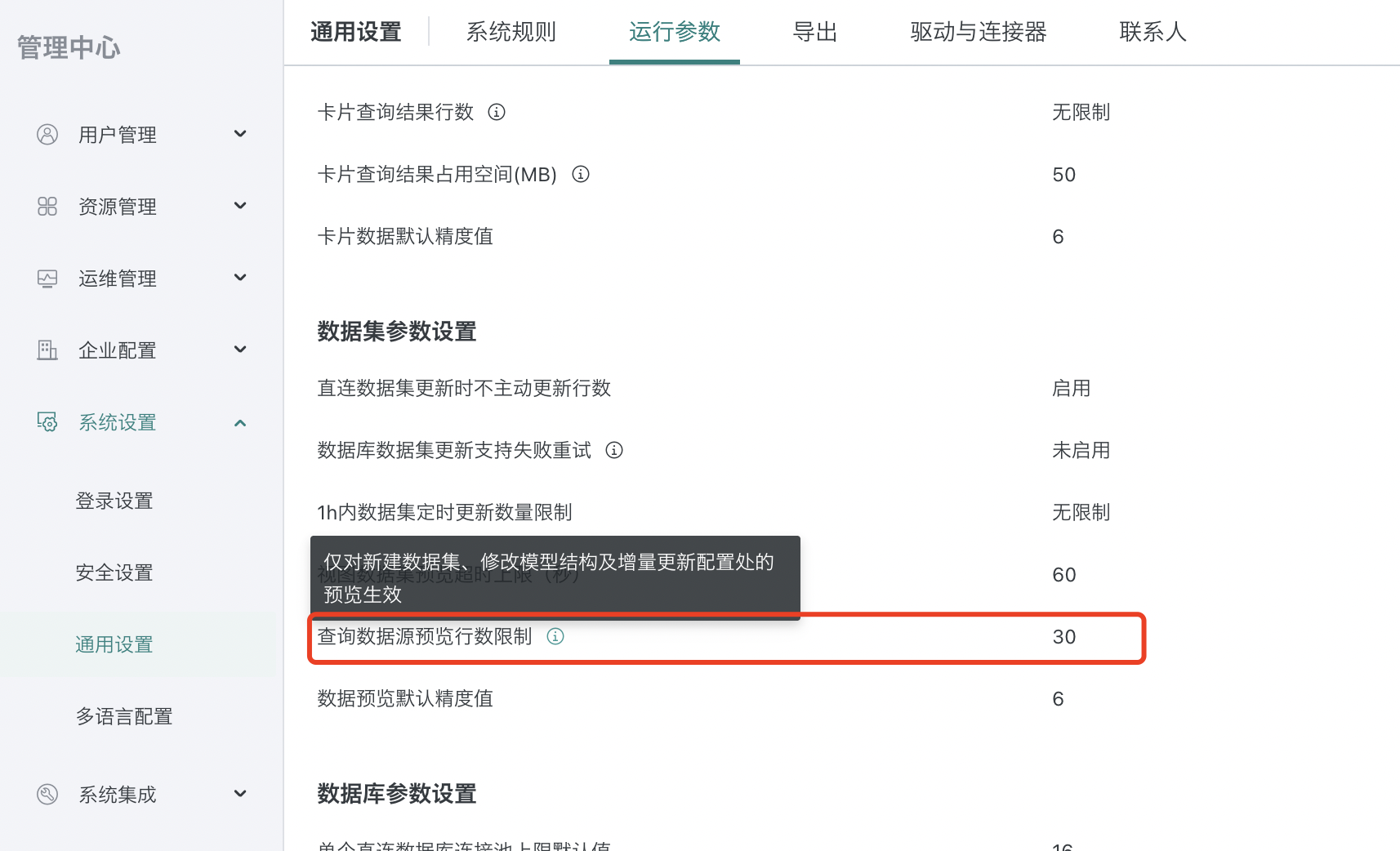
Task: Select the 系统集成 wrench icon
Action: 47,794
